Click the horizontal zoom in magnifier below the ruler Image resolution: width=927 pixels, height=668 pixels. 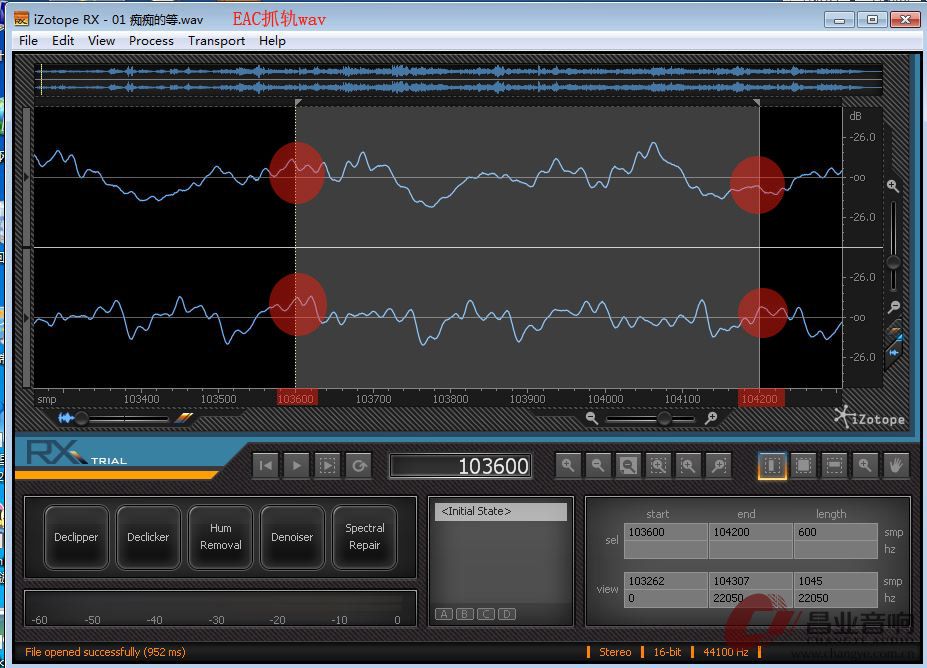click(x=711, y=419)
